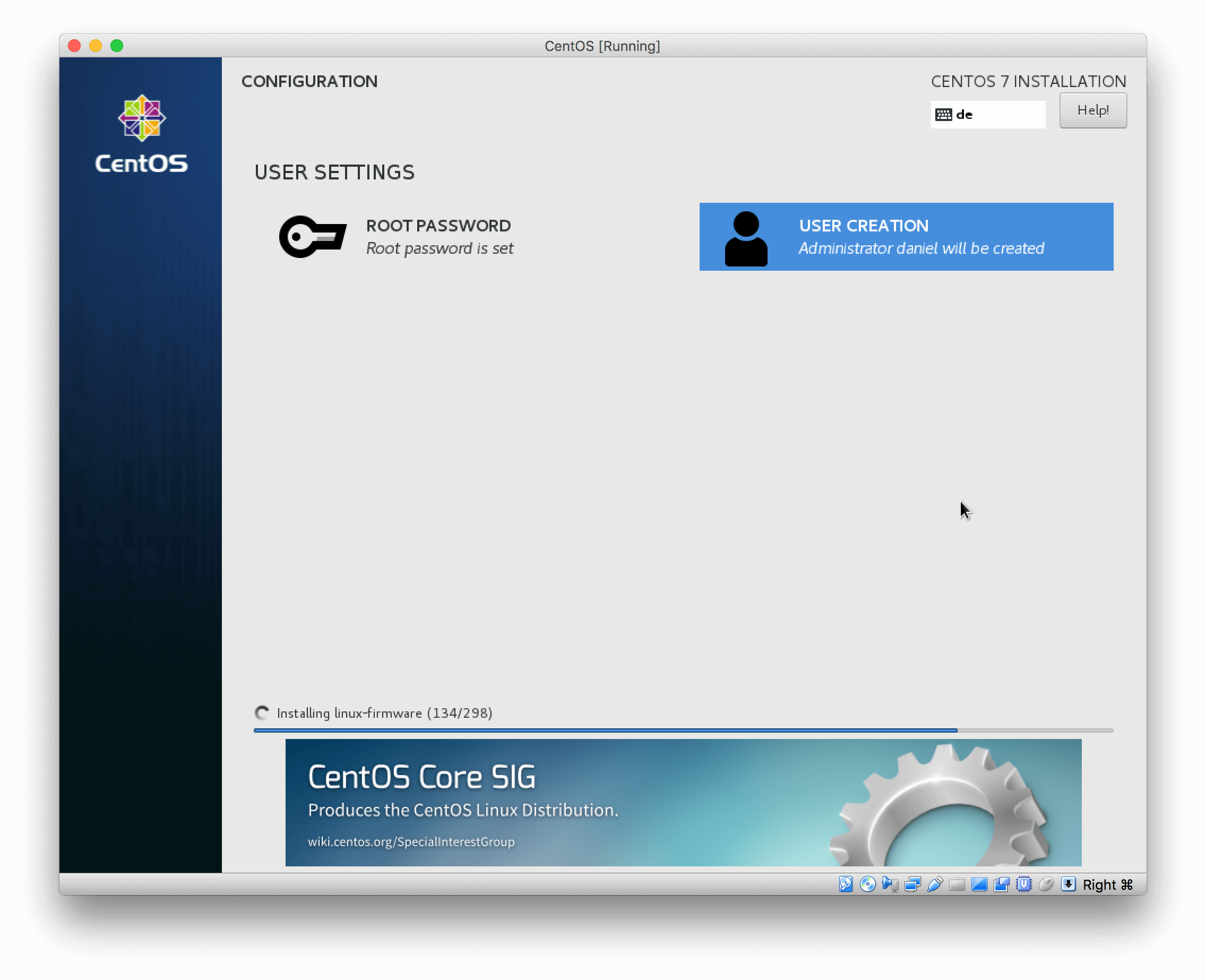Click the user creation person icon

tap(746, 238)
